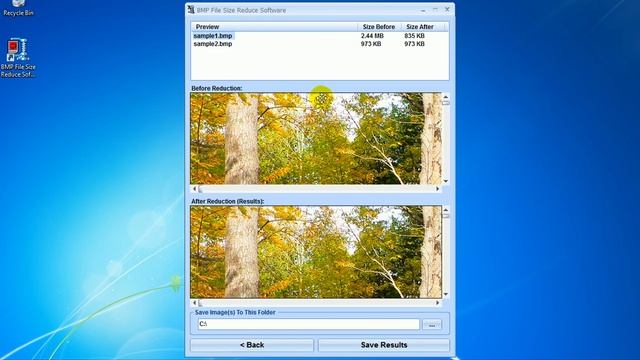Click the Before Reduction preview image
640x360 pixels.
click(316, 138)
